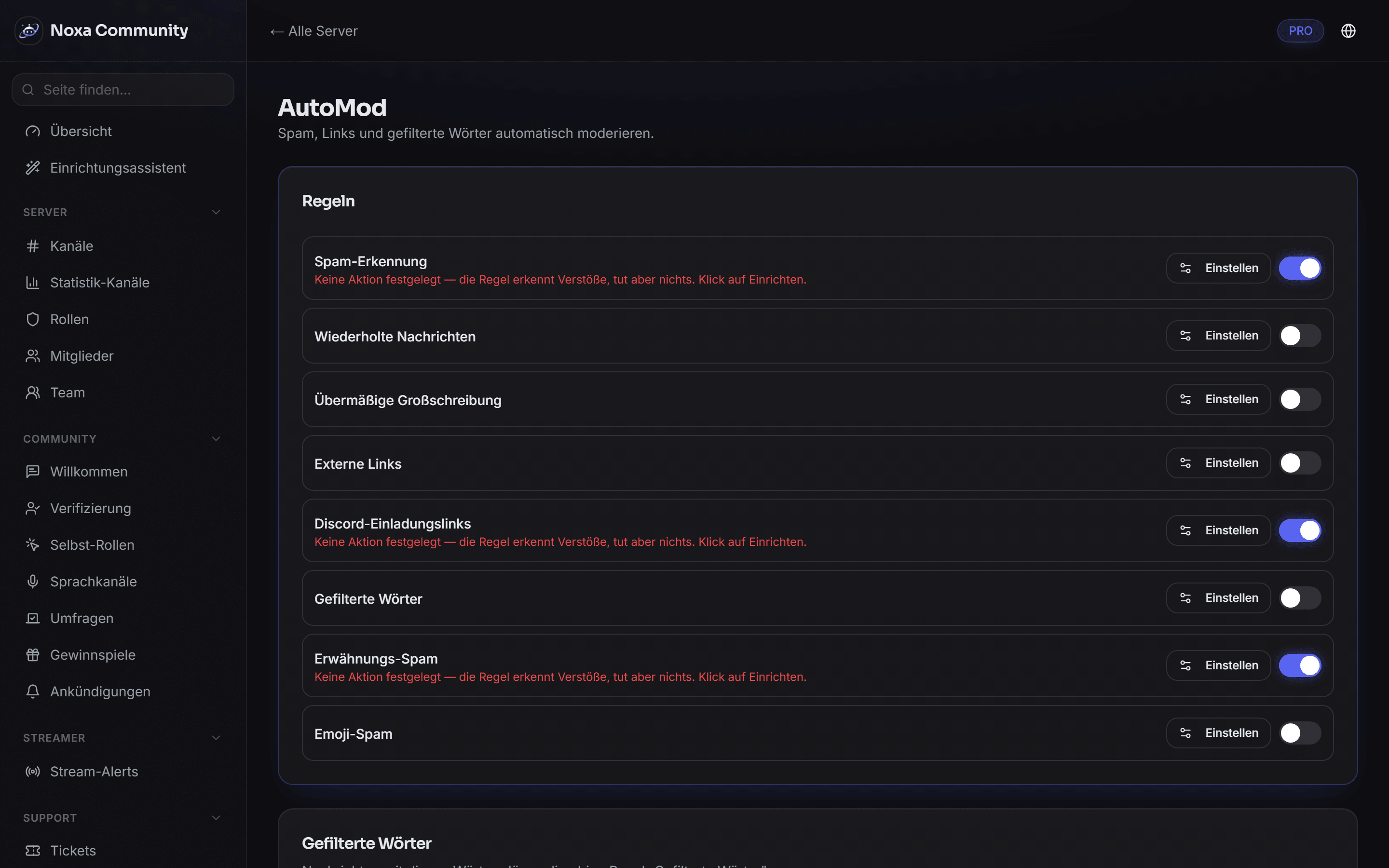The width and height of the screenshot is (1389, 868).
Task: Click sliders icon in Externe Links row
Action: pos(1185,463)
